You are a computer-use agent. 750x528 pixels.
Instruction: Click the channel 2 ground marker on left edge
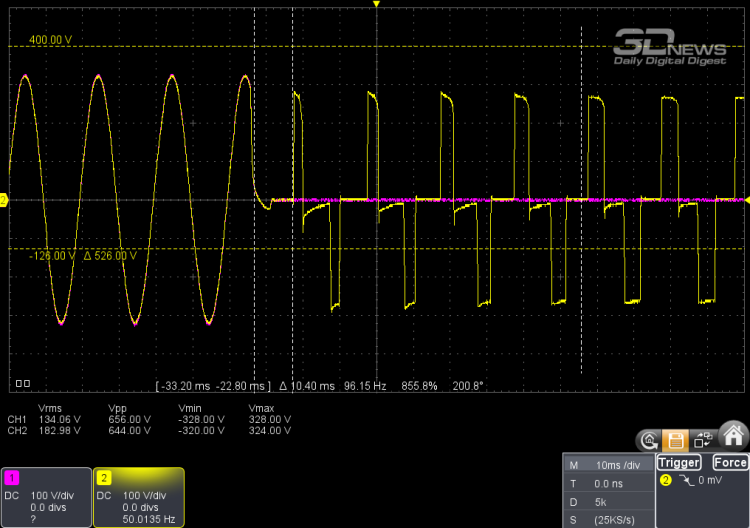pyautogui.click(x=3, y=200)
